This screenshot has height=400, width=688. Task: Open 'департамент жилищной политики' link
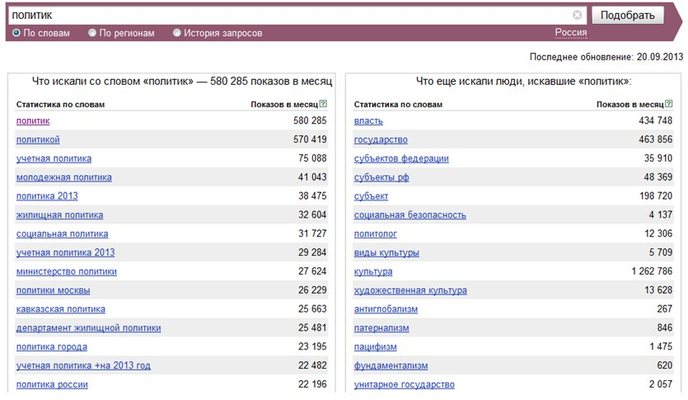point(89,328)
